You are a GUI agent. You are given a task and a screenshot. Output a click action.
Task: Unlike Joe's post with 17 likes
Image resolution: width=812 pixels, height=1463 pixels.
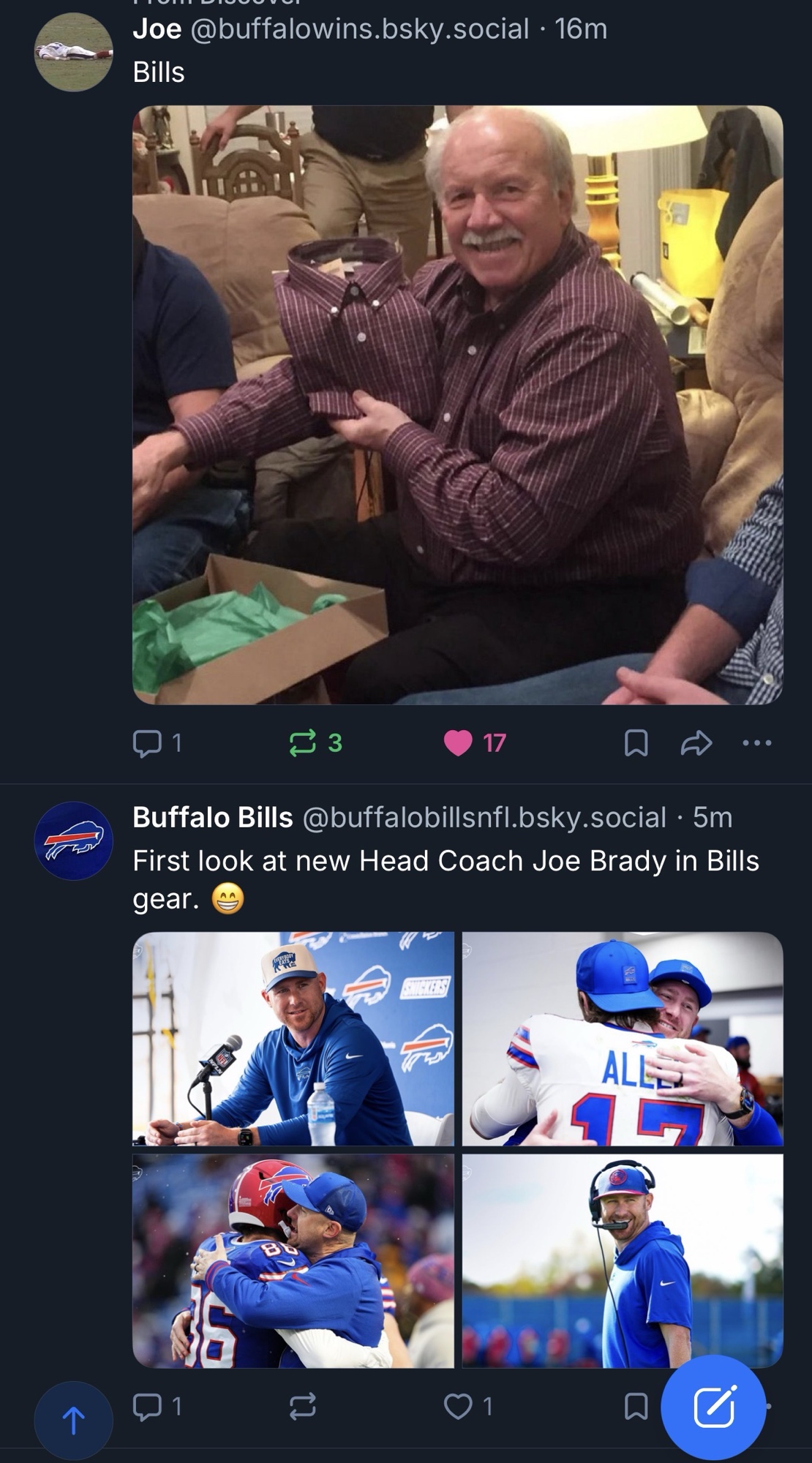click(x=459, y=743)
